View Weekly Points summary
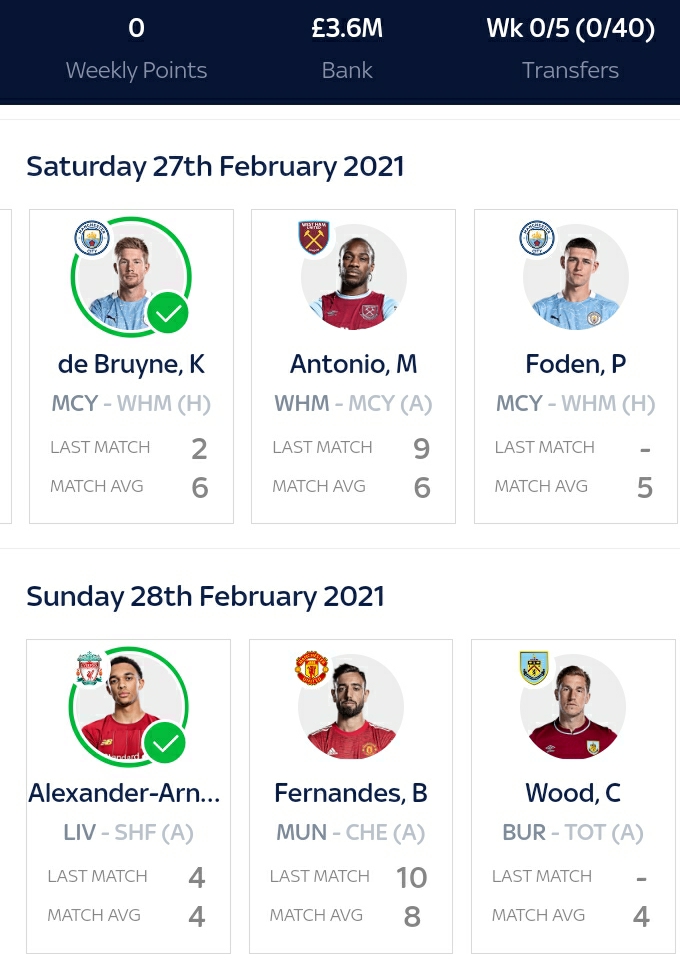Viewport: 680px width, 961px height. tap(136, 49)
